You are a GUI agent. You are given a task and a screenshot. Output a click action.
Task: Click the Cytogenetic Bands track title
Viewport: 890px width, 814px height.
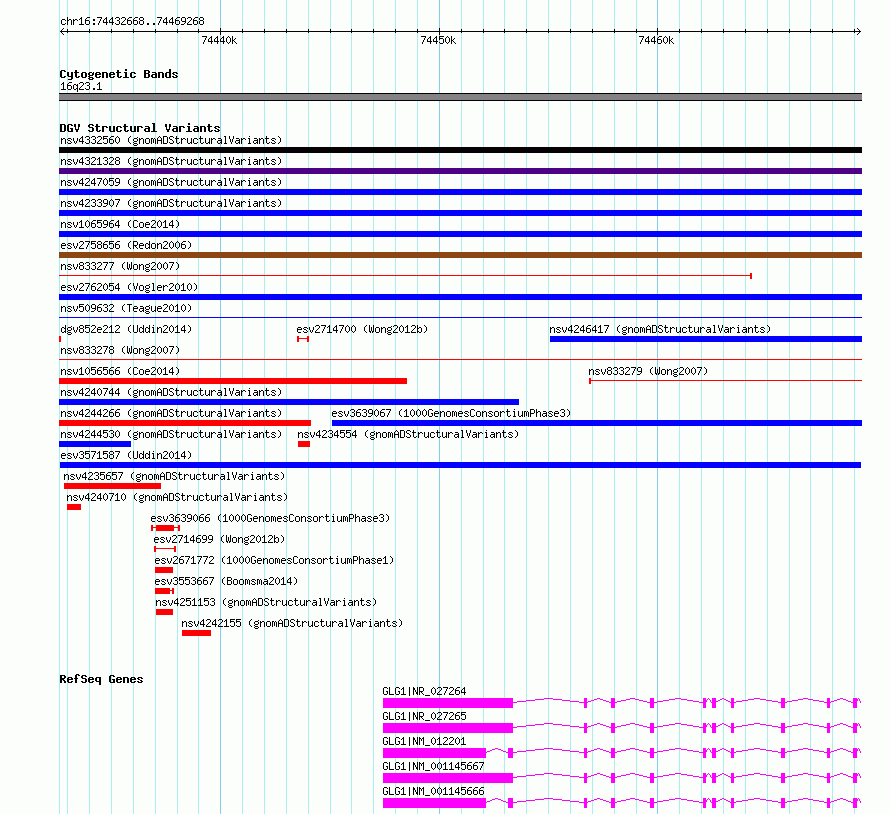[119, 74]
